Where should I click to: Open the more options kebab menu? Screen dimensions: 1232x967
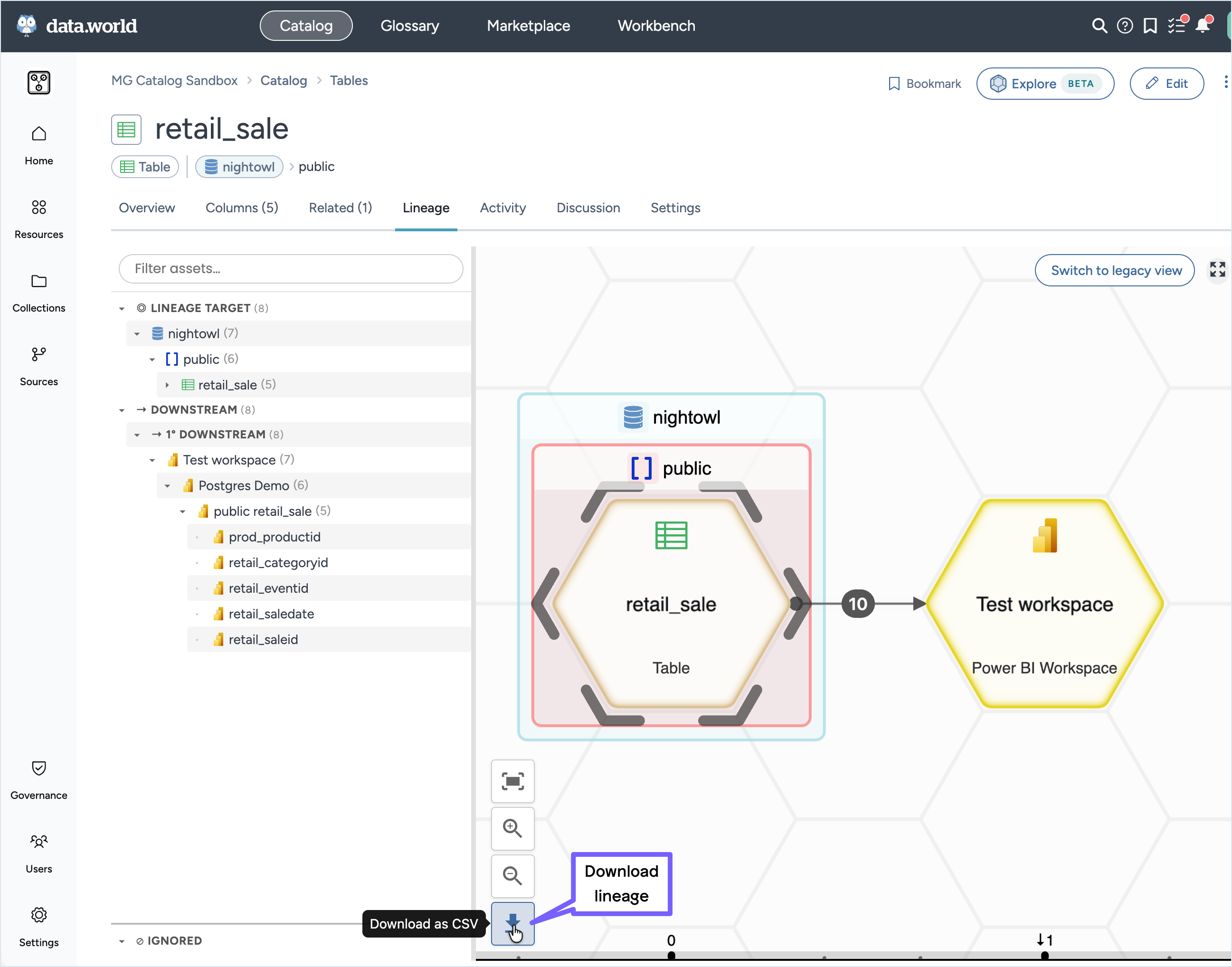[1225, 83]
